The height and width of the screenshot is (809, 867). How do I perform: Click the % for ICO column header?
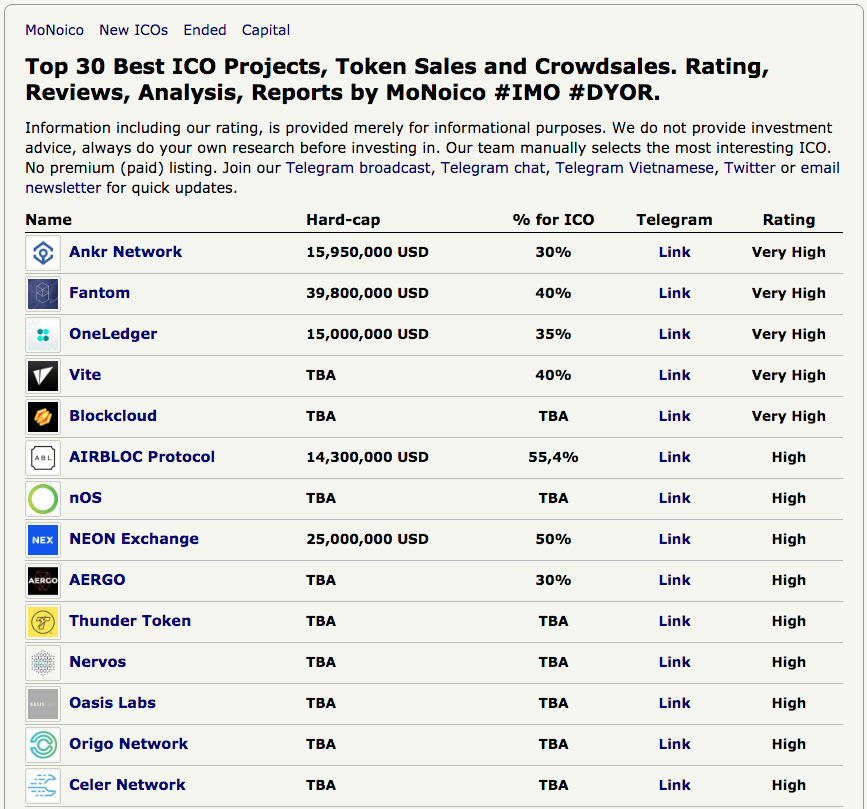553,220
